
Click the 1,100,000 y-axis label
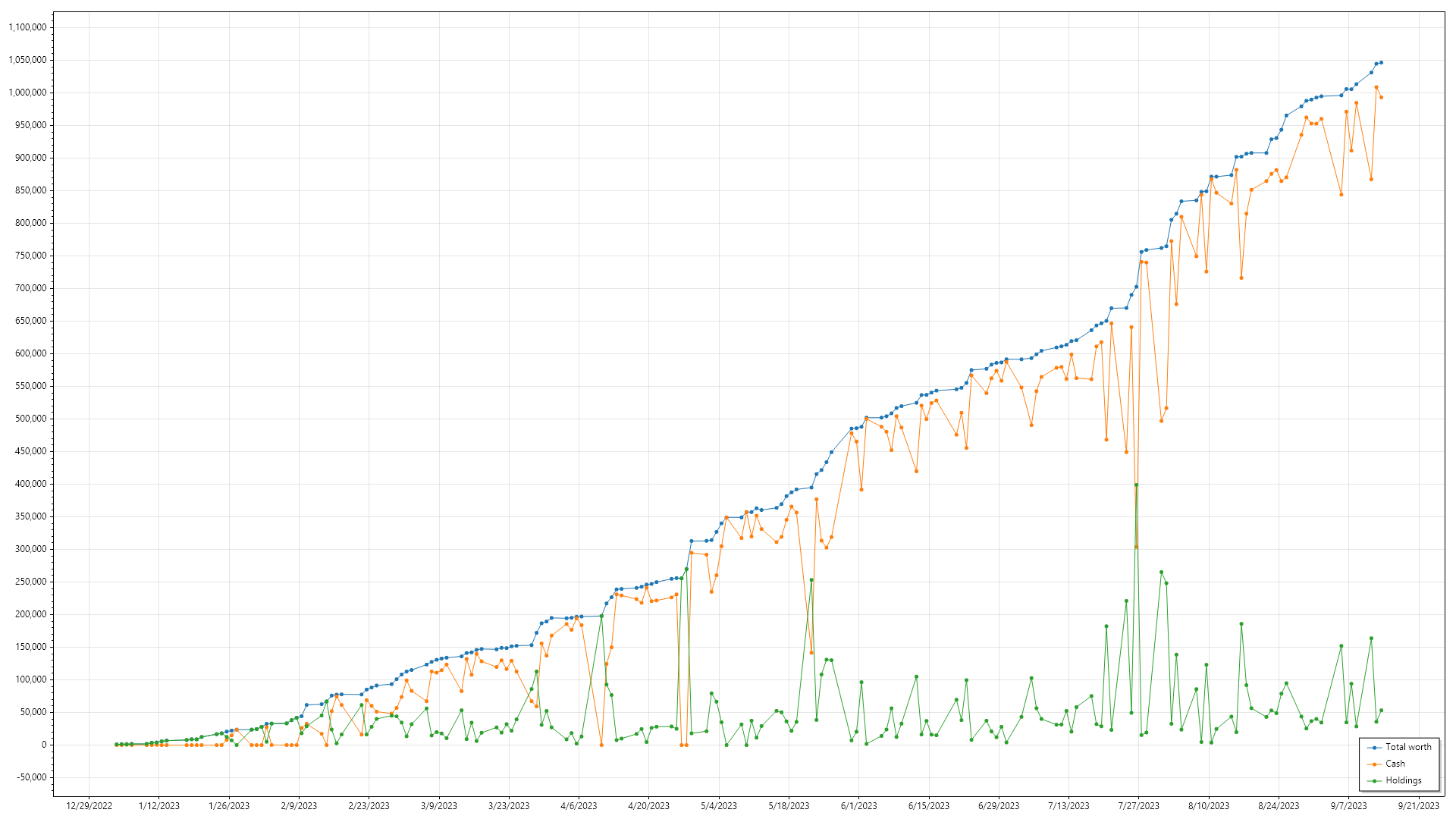point(27,27)
